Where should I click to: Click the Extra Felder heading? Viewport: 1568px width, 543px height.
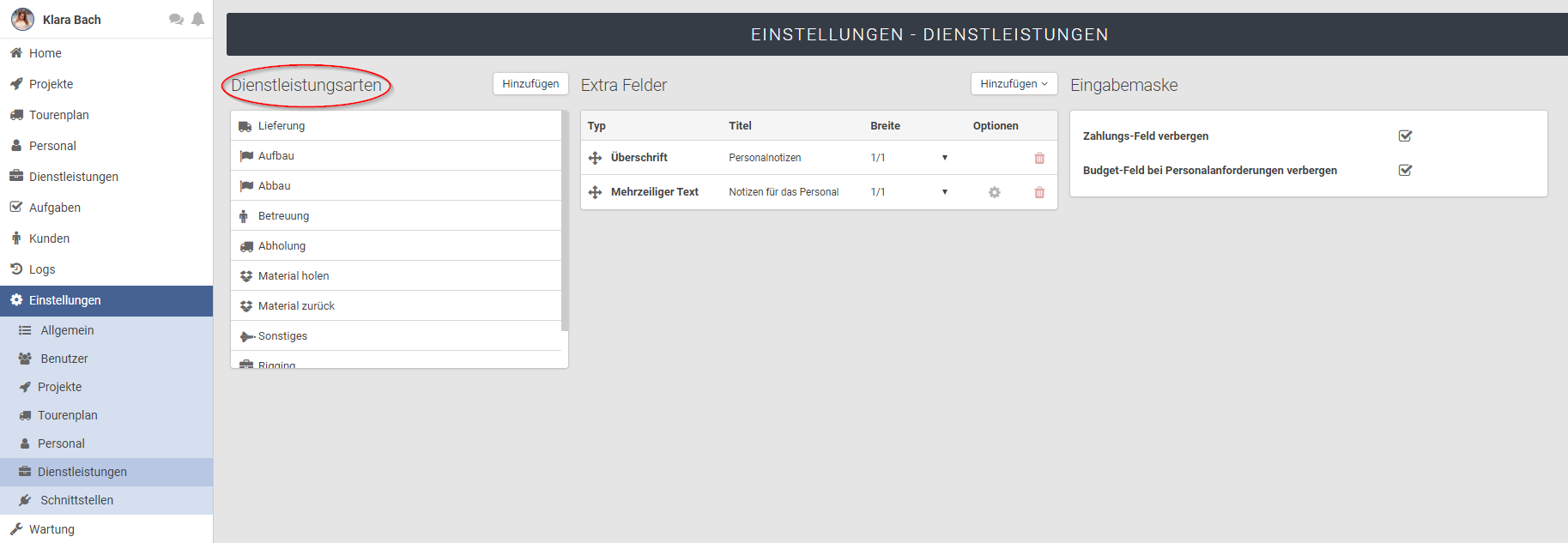pyautogui.click(x=624, y=85)
